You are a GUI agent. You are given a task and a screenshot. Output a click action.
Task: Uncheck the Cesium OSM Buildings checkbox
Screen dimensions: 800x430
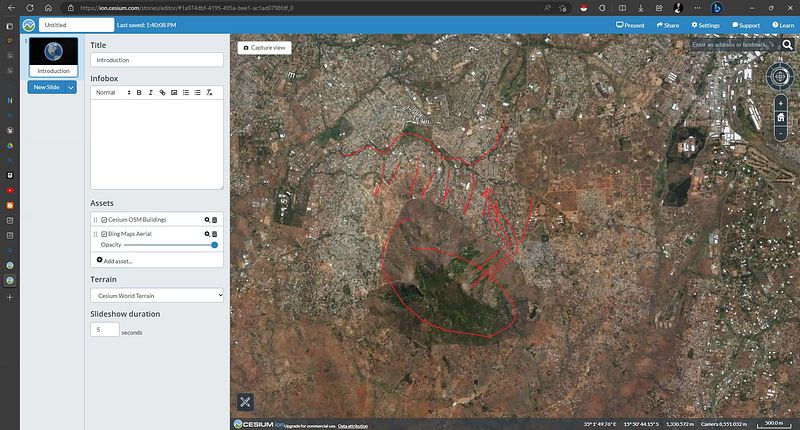coord(104,219)
